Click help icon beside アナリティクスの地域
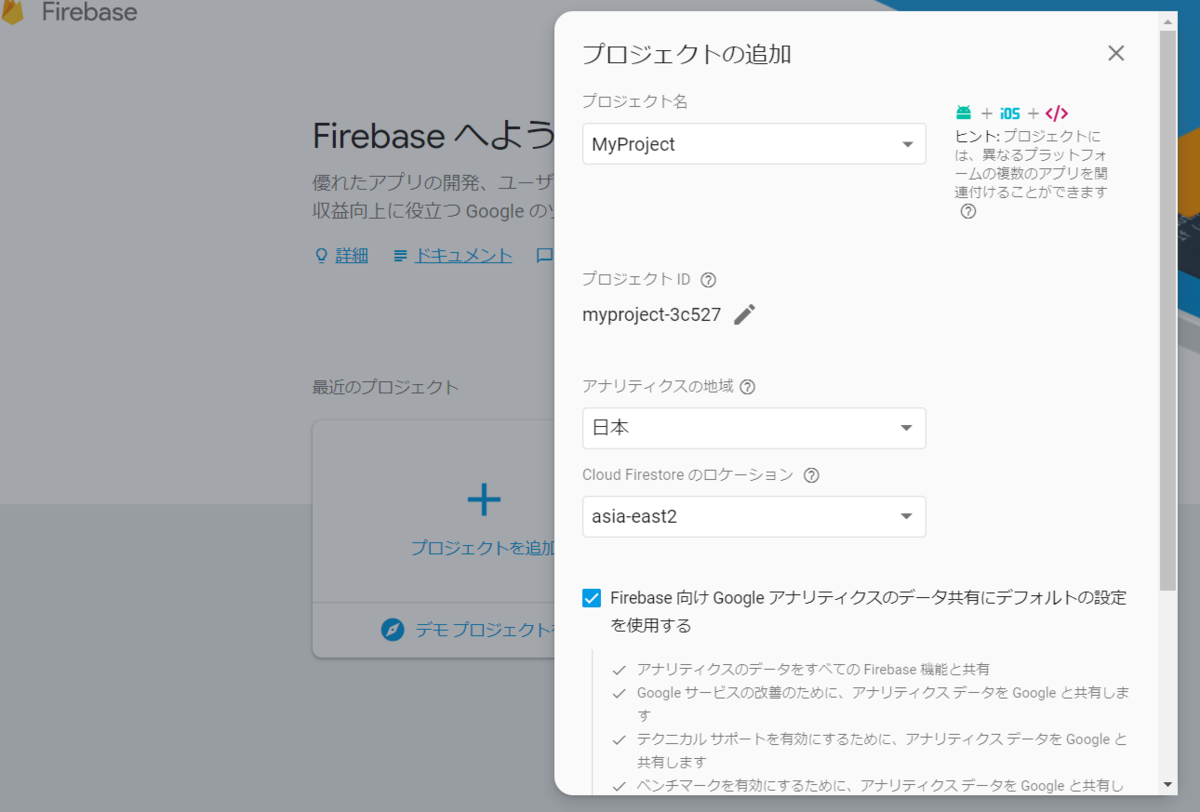 (x=747, y=387)
